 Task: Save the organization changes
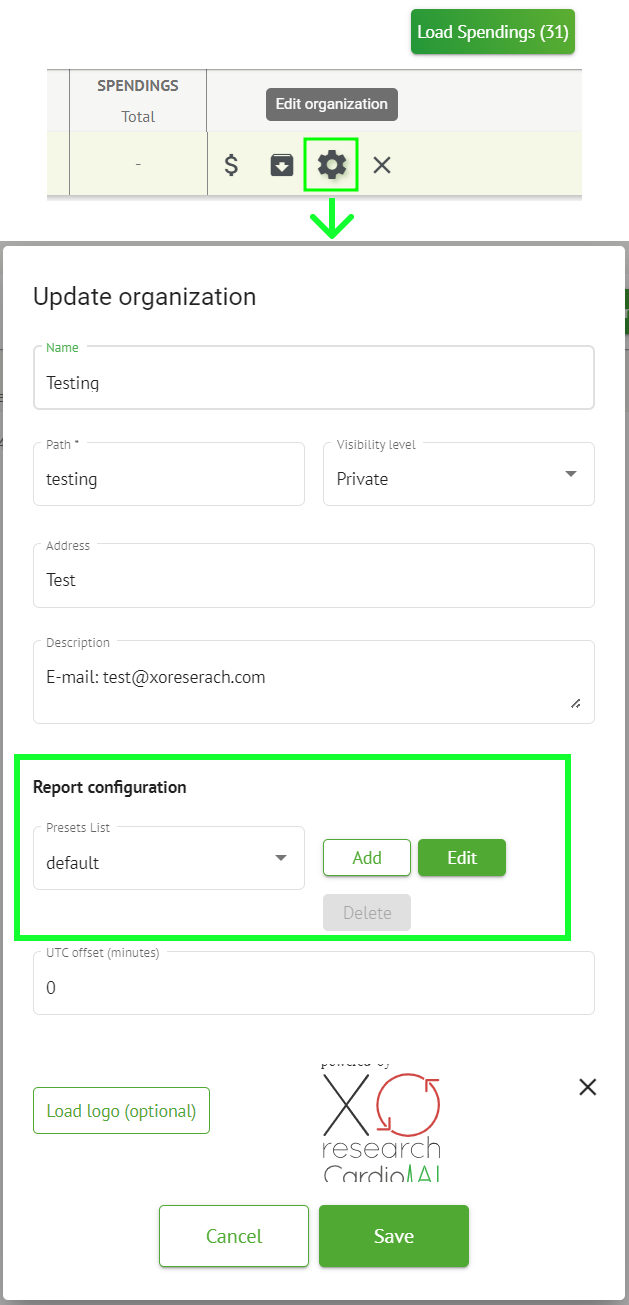394,1237
